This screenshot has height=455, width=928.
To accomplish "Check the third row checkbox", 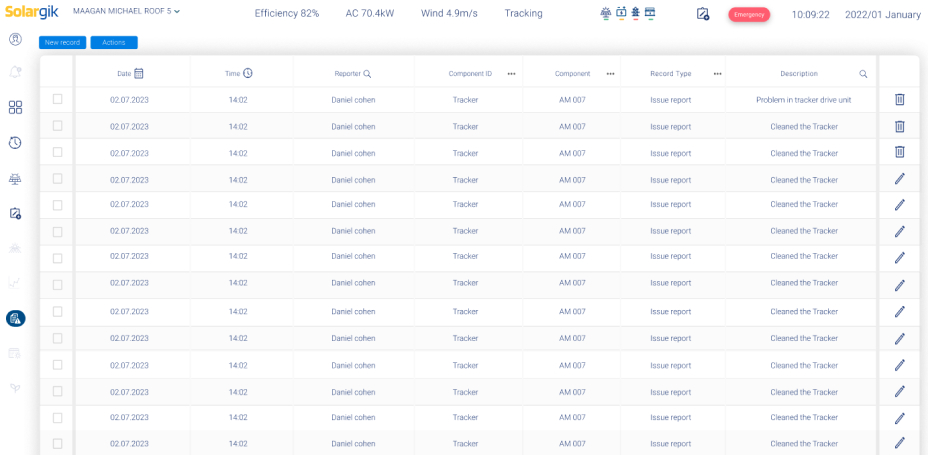I will click(57, 152).
